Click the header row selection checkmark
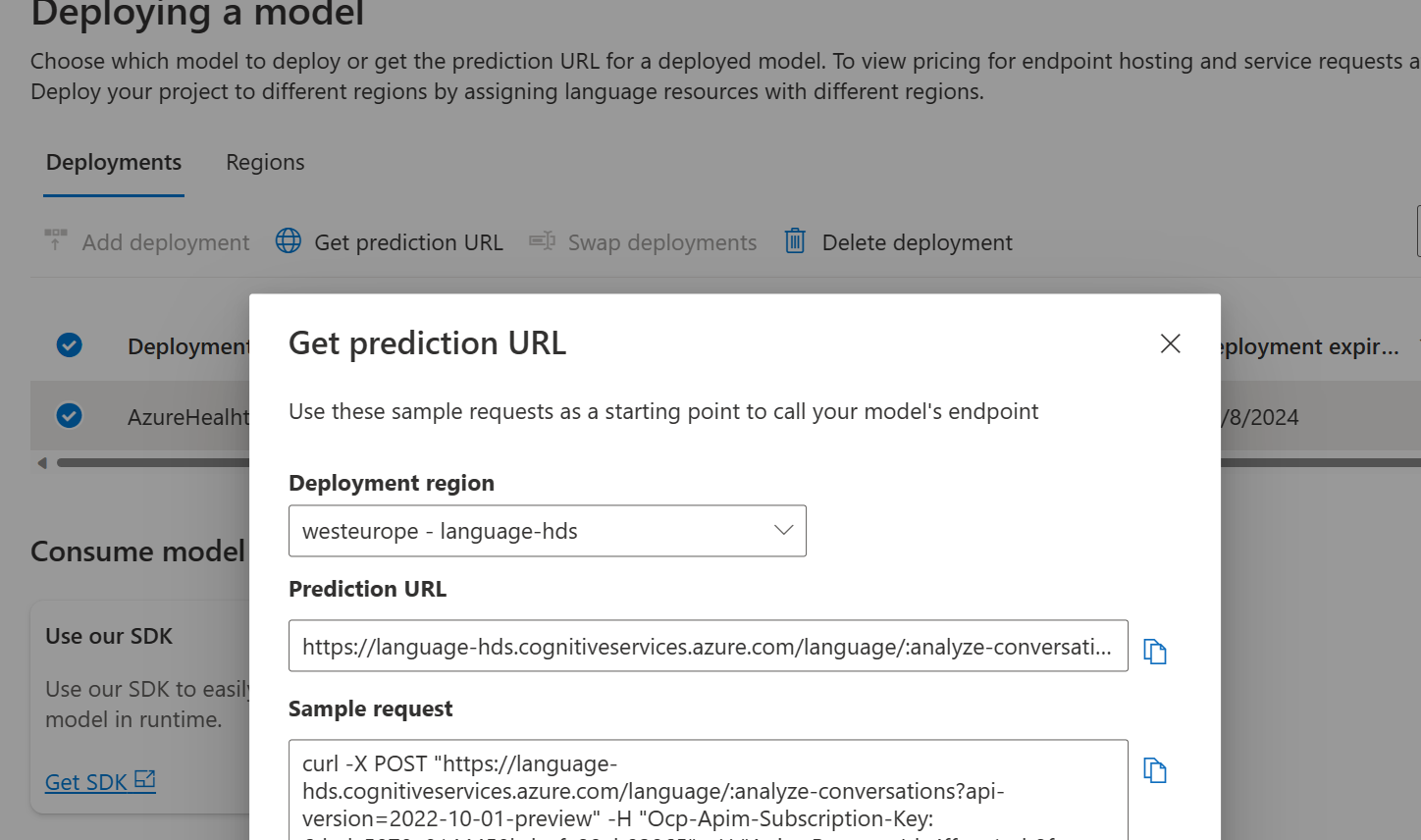 tap(69, 344)
